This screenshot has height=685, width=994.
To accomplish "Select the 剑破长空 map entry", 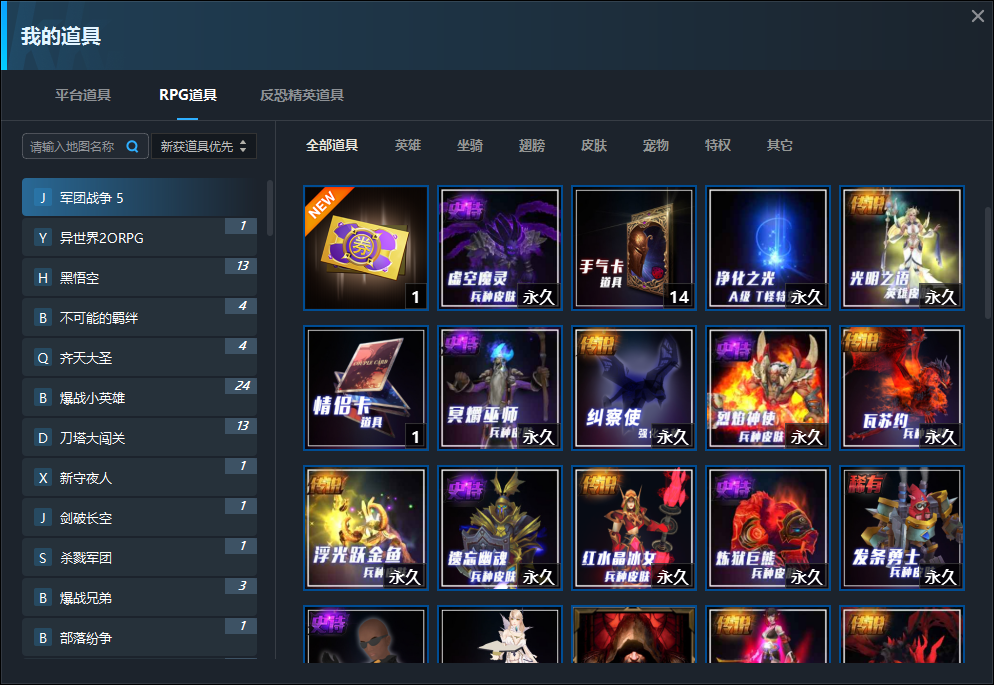I will coord(139,517).
